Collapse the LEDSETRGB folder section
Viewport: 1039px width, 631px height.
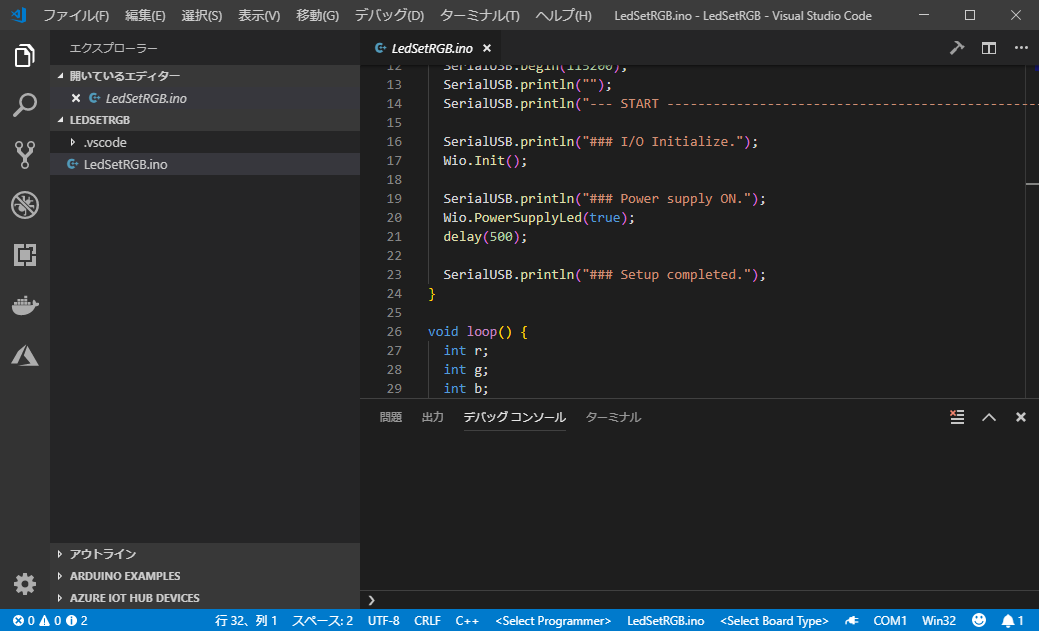[x=205, y=120]
